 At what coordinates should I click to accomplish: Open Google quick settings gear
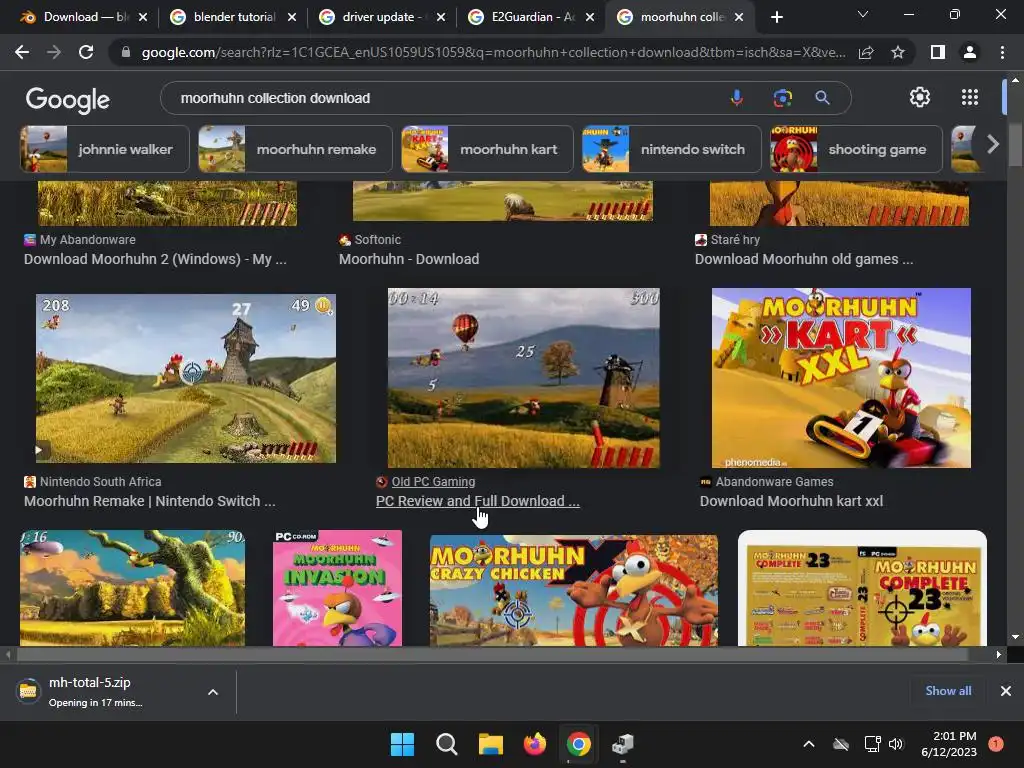coord(920,97)
